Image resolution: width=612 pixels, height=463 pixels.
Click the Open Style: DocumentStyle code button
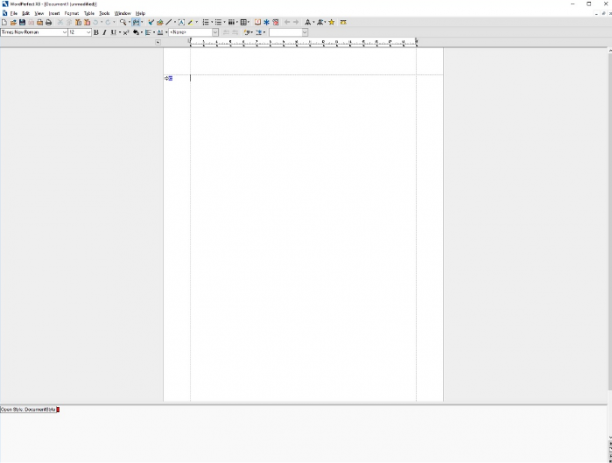(28, 410)
